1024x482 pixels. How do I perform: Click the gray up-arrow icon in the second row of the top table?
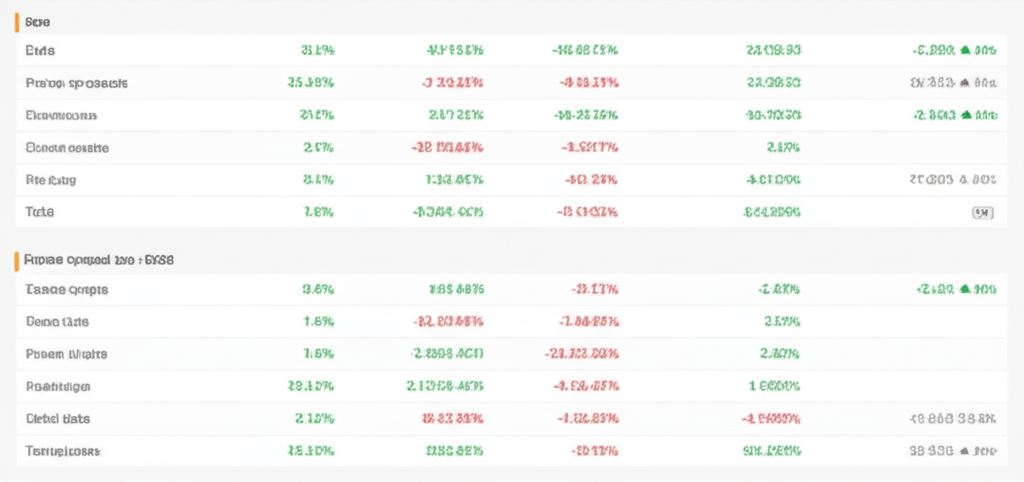pyautogui.click(x=965, y=83)
